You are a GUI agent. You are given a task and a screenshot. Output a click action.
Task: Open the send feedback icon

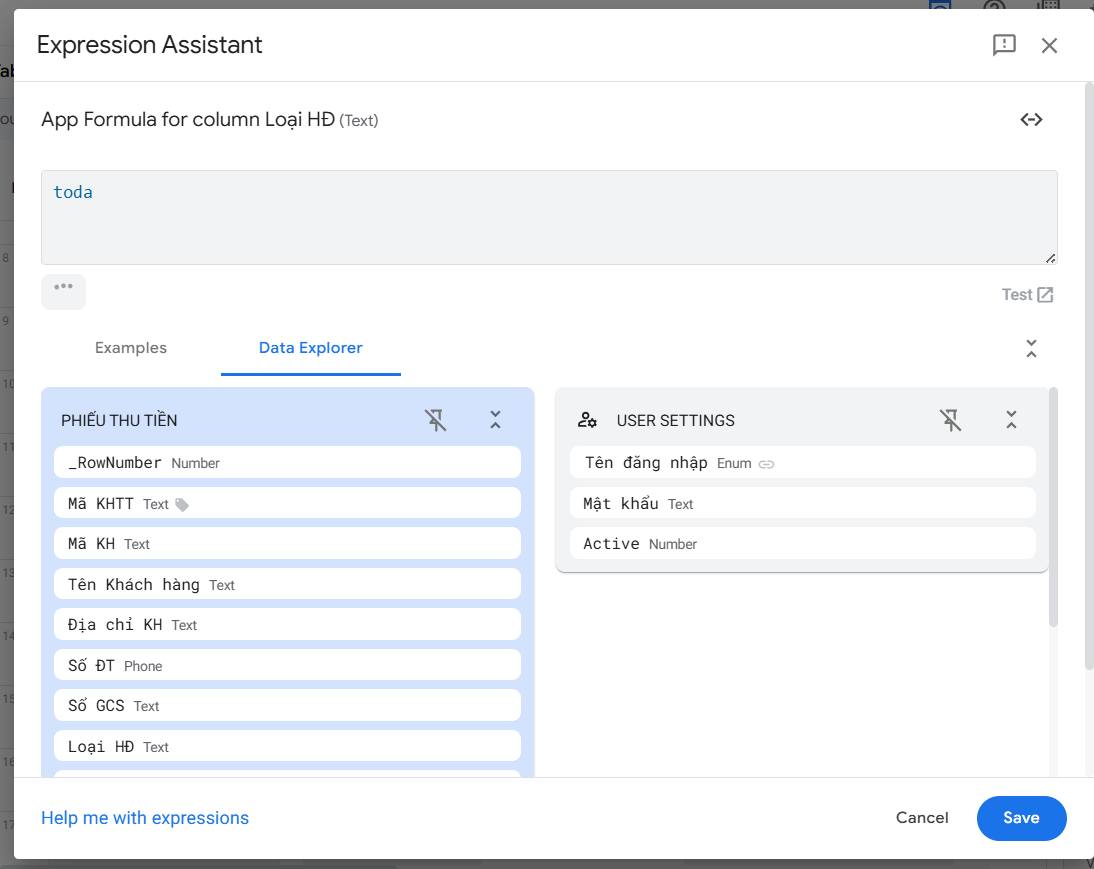[1003, 45]
